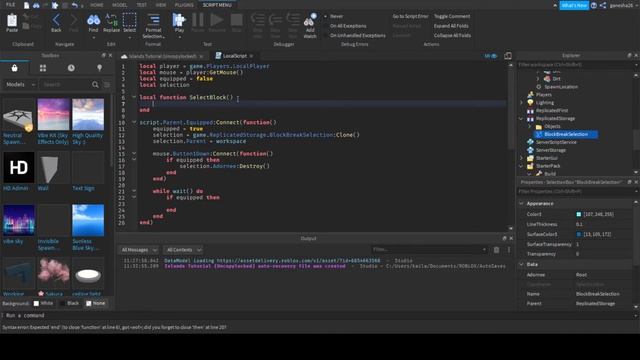Switch to the Islands Tutorial document tab
The height and width of the screenshot is (360, 640).
point(162,56)
